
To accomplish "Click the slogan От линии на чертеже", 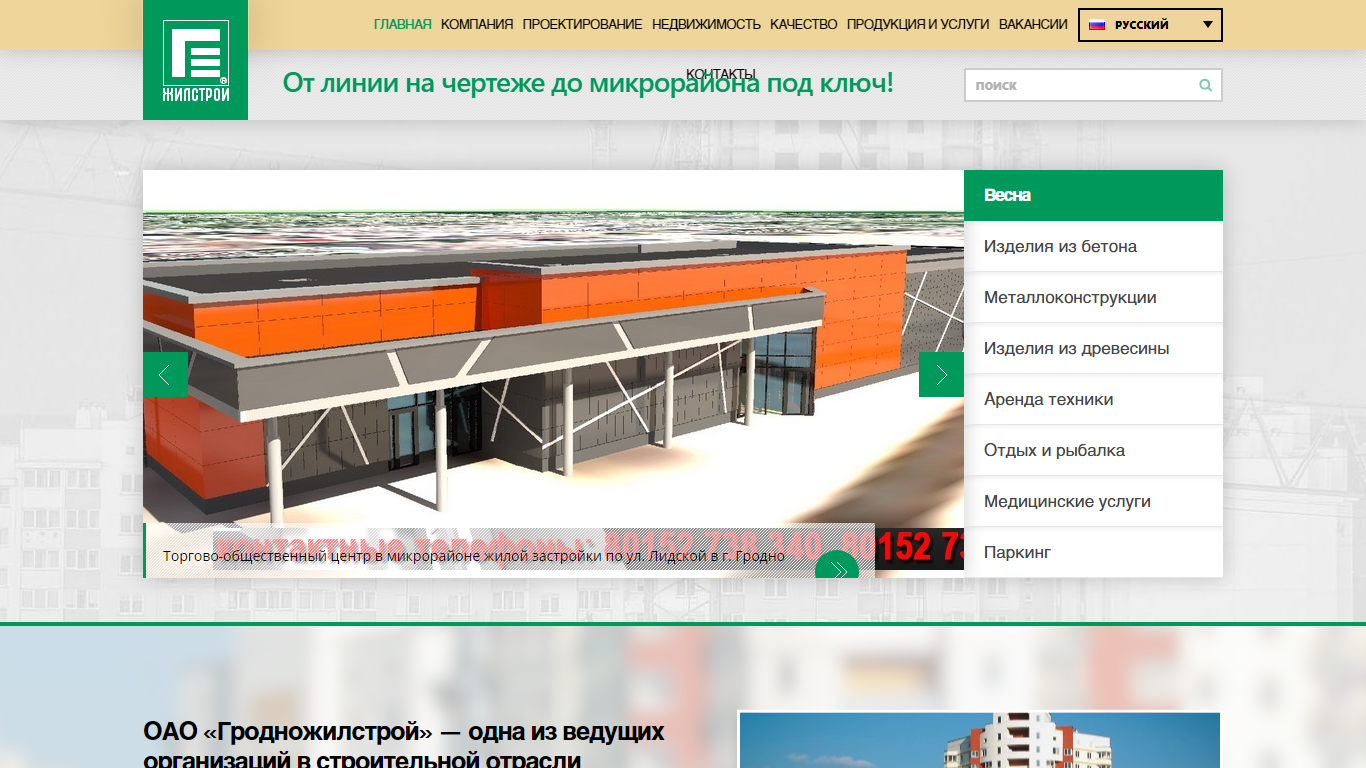I will [x=588, y=83].
